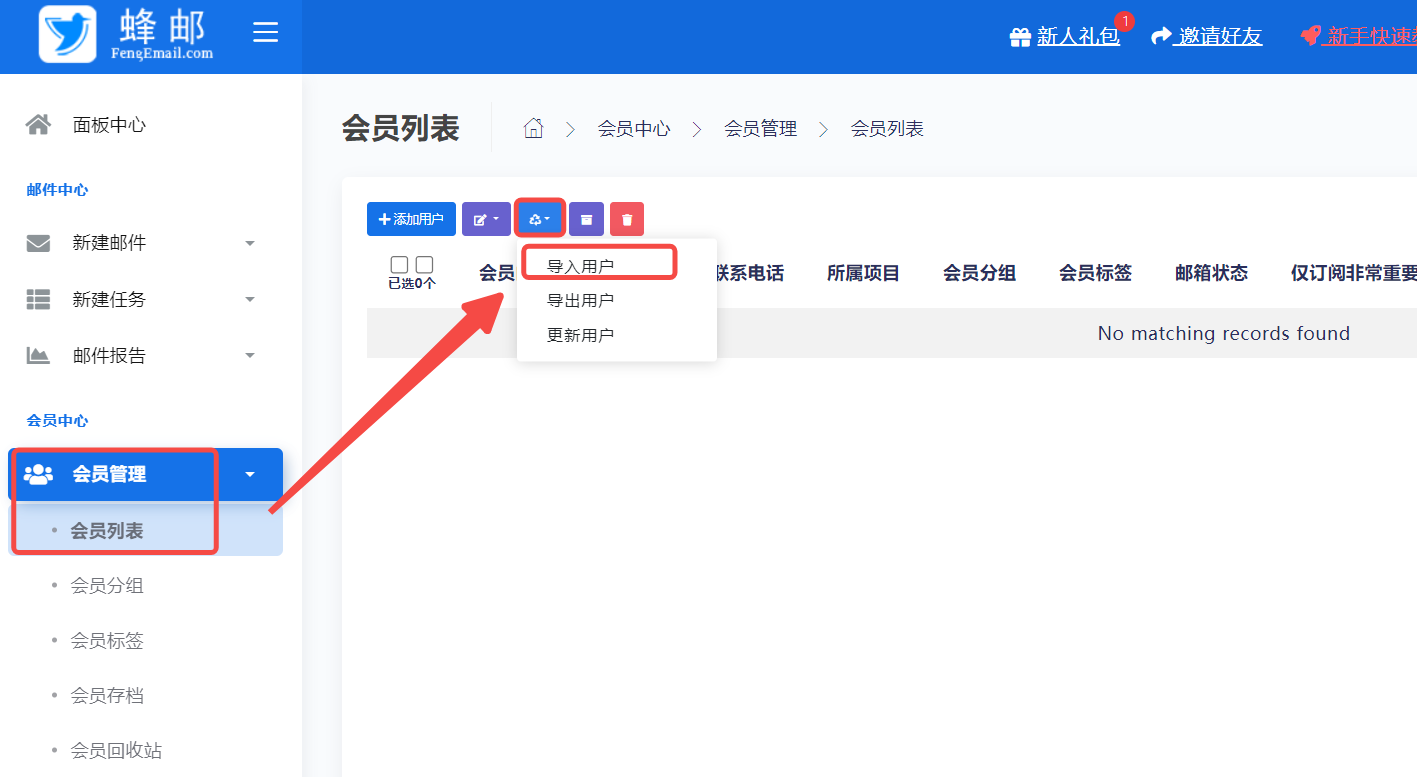
Task: Choose 导入用户 from the dropdown menu
Action: tap(580, 266)
